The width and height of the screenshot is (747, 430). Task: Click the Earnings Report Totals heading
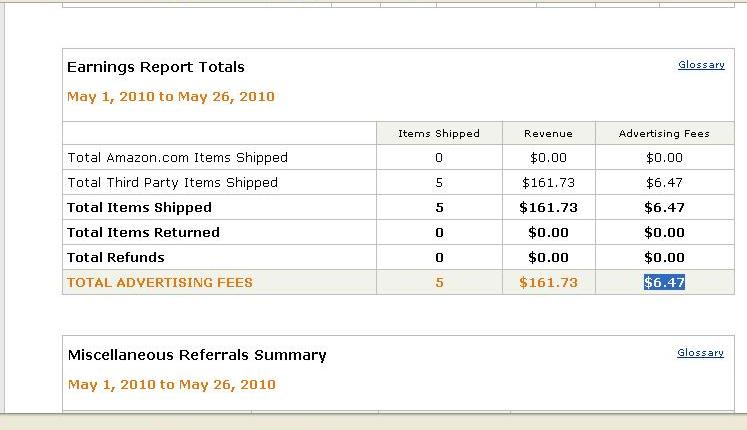[x=155, y=67]
